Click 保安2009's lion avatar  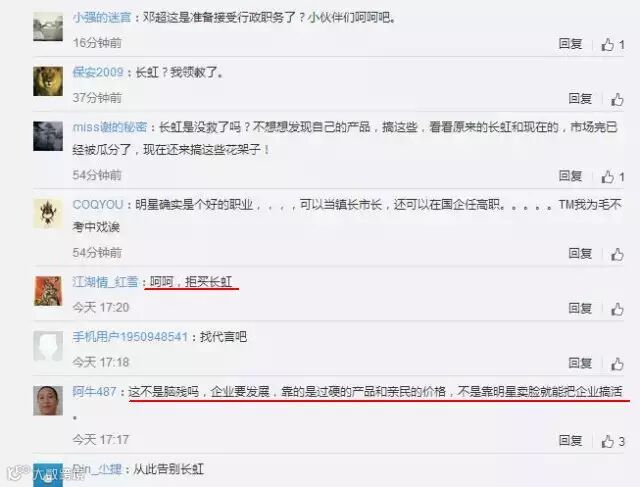[48, 81]
